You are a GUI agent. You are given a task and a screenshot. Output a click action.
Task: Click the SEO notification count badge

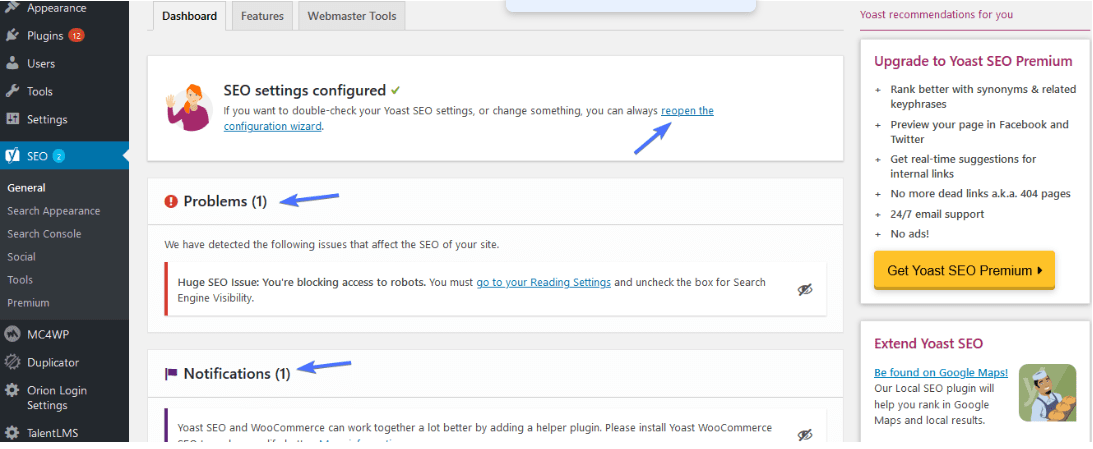point(59,156)
